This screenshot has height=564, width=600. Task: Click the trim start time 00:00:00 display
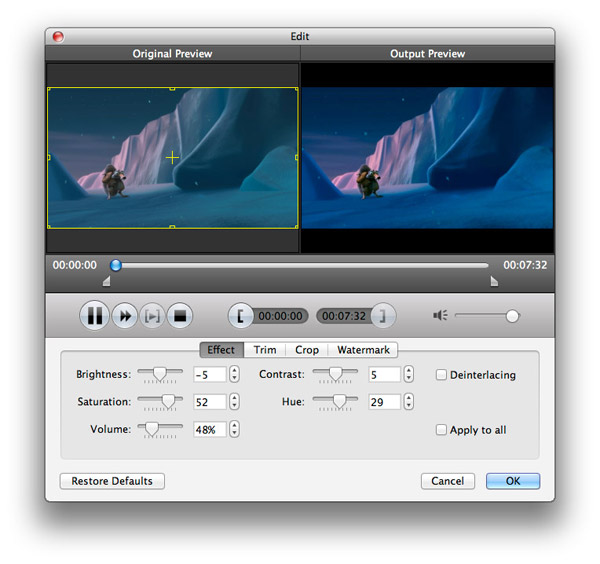[x=280, y=316]
